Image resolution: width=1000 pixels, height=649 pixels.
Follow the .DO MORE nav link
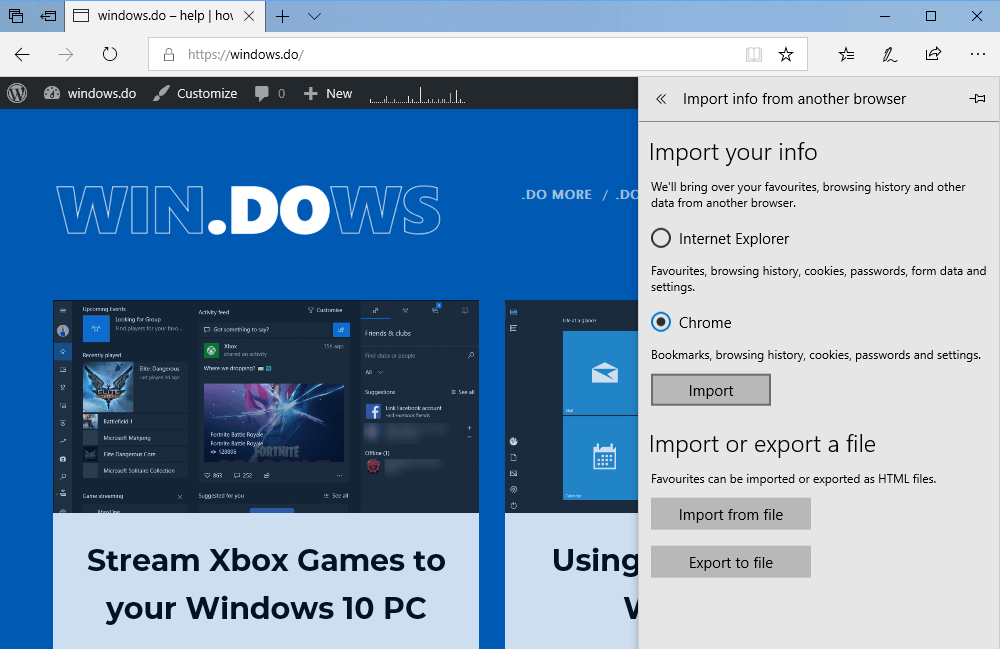(x=557, y=194)
